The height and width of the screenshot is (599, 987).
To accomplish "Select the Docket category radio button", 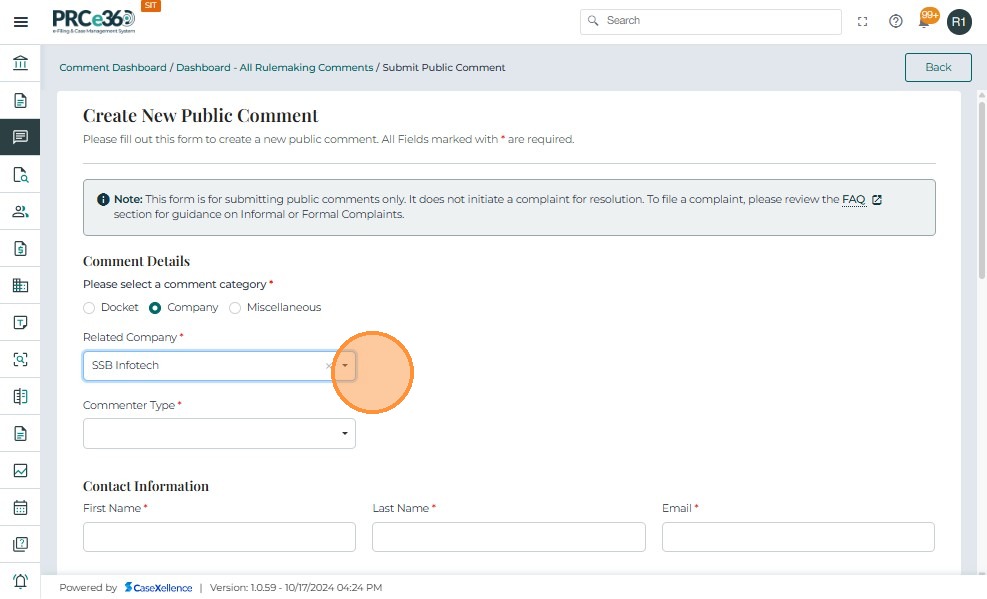I will [89, 308].
